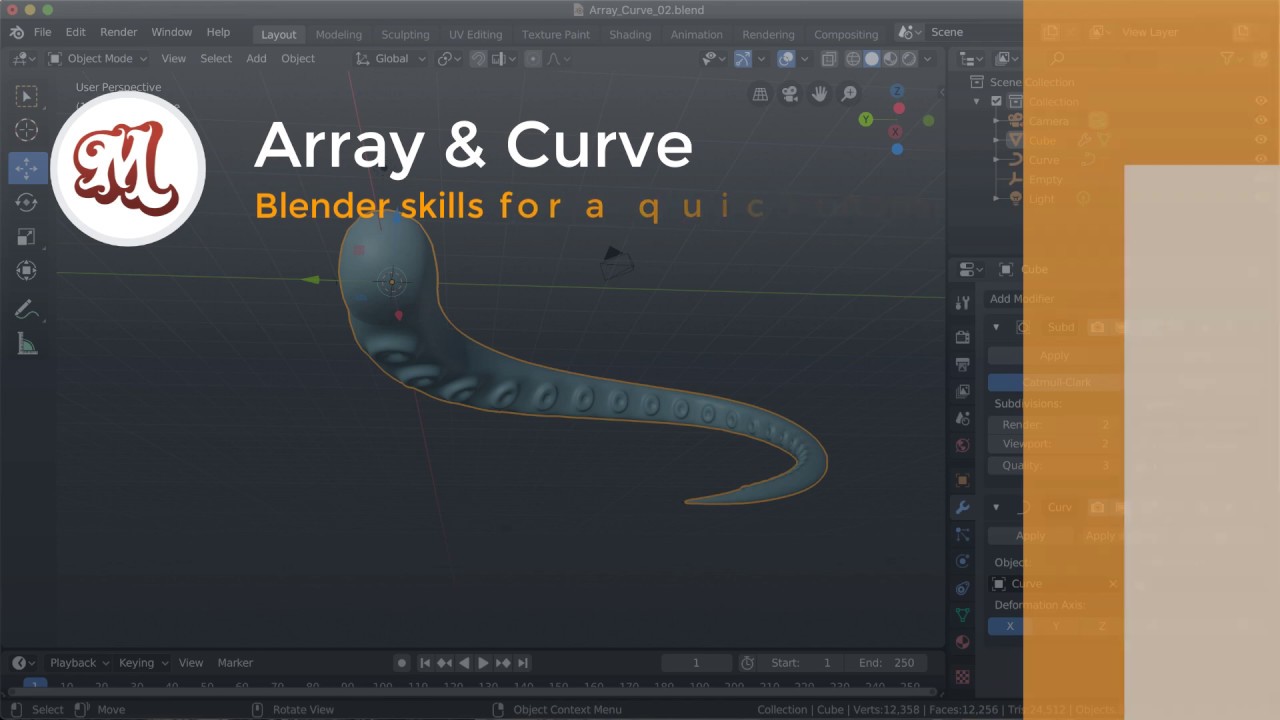This screenshot has width=1280, height=720.
Task: Toggle viewport overlays display
Action: [x=786, y=59]
